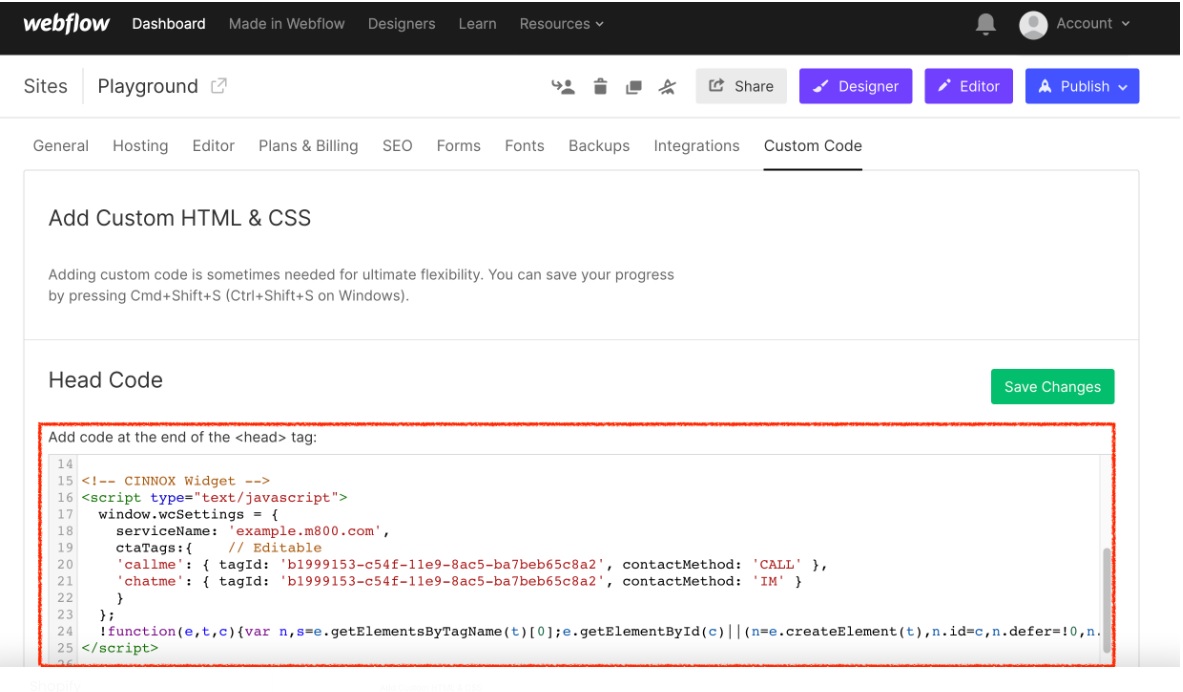The height and width of the screenshot is (692, 1183).
Task: Open the Designer
Action: click(x=855, y=86)
